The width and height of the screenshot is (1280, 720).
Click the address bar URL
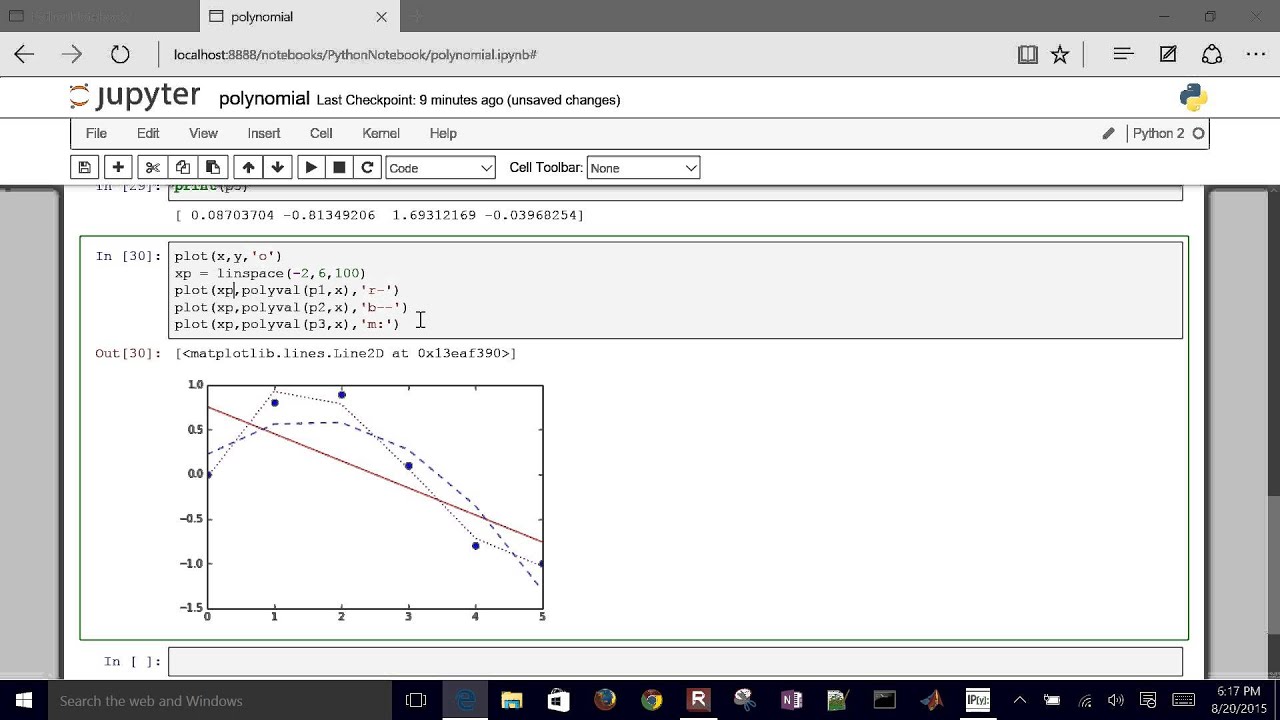click(x=355, y=55)
